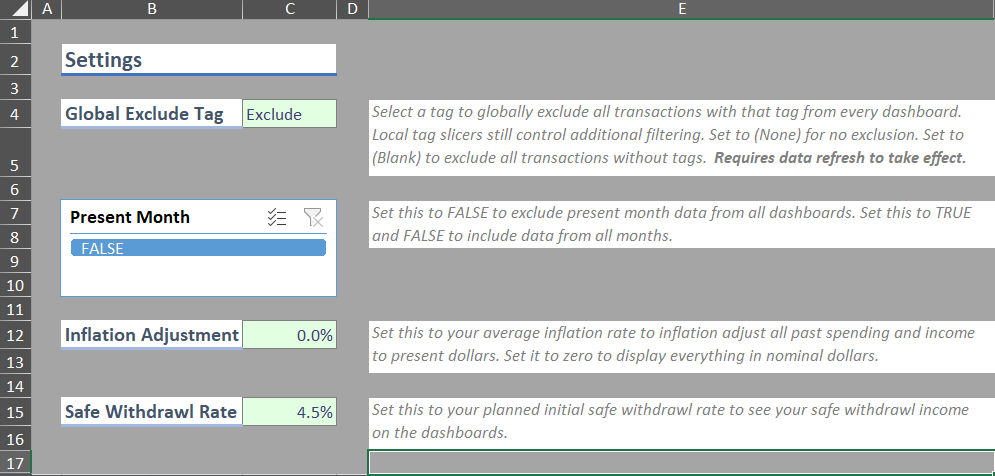This screenshot has width=995, height=476.
Task: Click the Safe Withdrawl Rate label
Action: pos(152,412)
